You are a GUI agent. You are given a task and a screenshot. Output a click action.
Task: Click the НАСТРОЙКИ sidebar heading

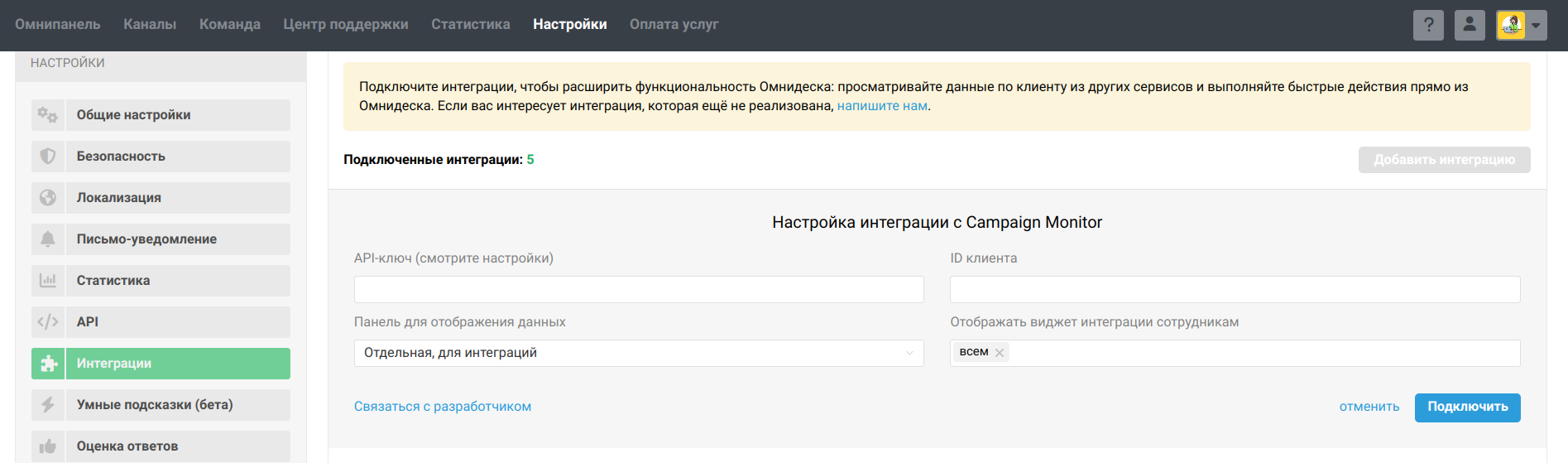coord(68,63)
